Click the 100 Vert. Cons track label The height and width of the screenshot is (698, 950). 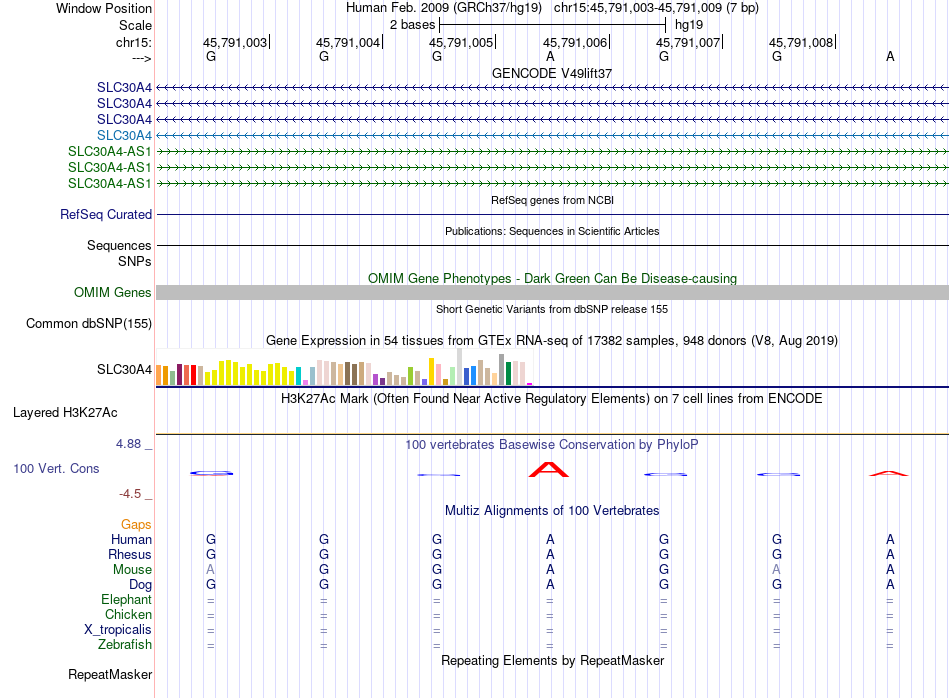pos(56,468)
